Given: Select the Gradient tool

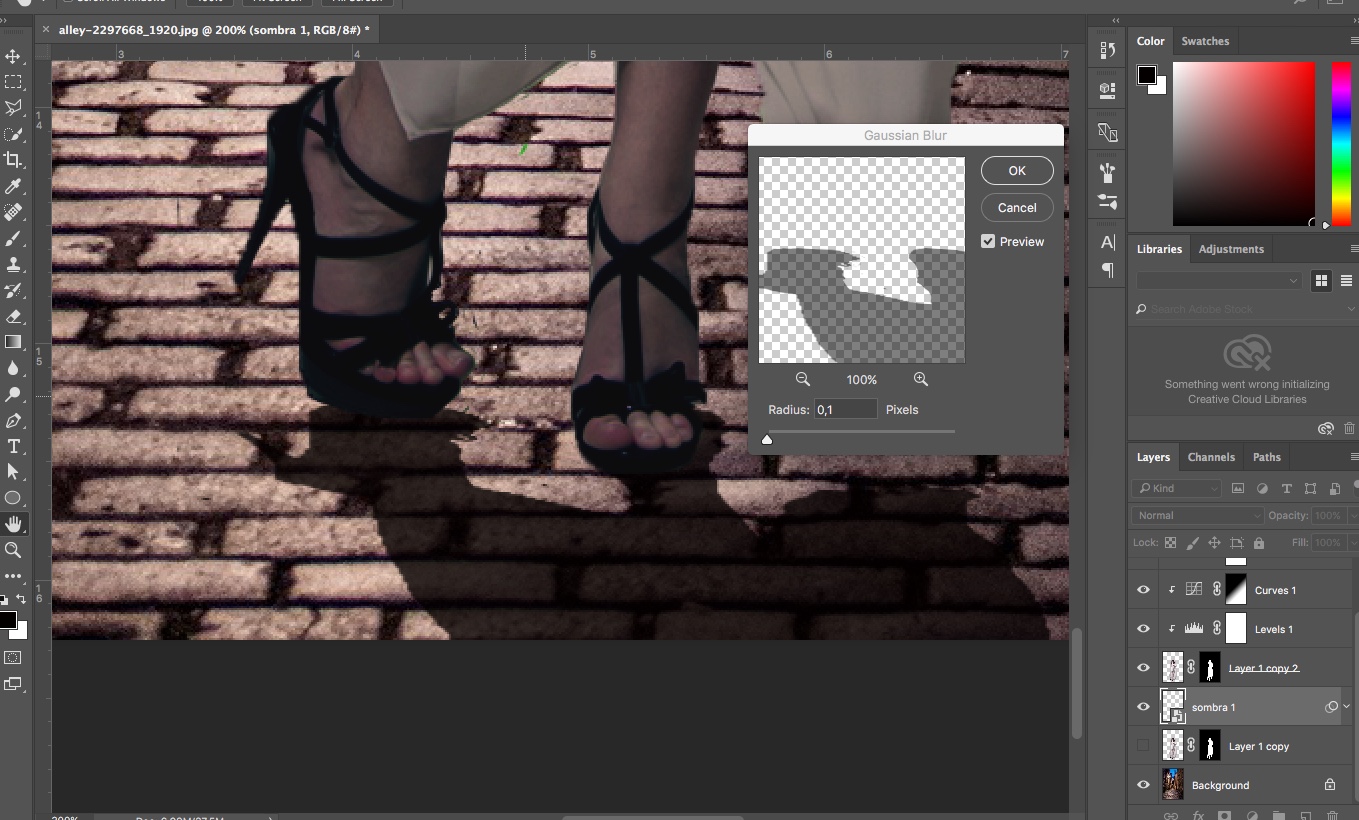Looking at the screenshot, I should (13, 342).
